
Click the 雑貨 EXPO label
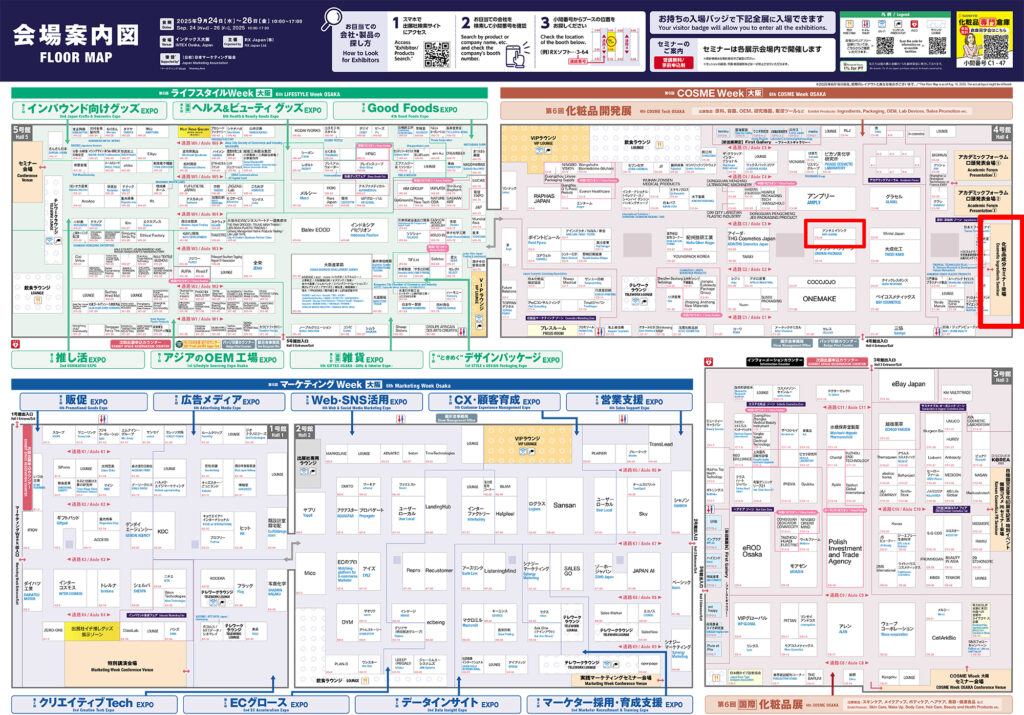click(357, 359)
